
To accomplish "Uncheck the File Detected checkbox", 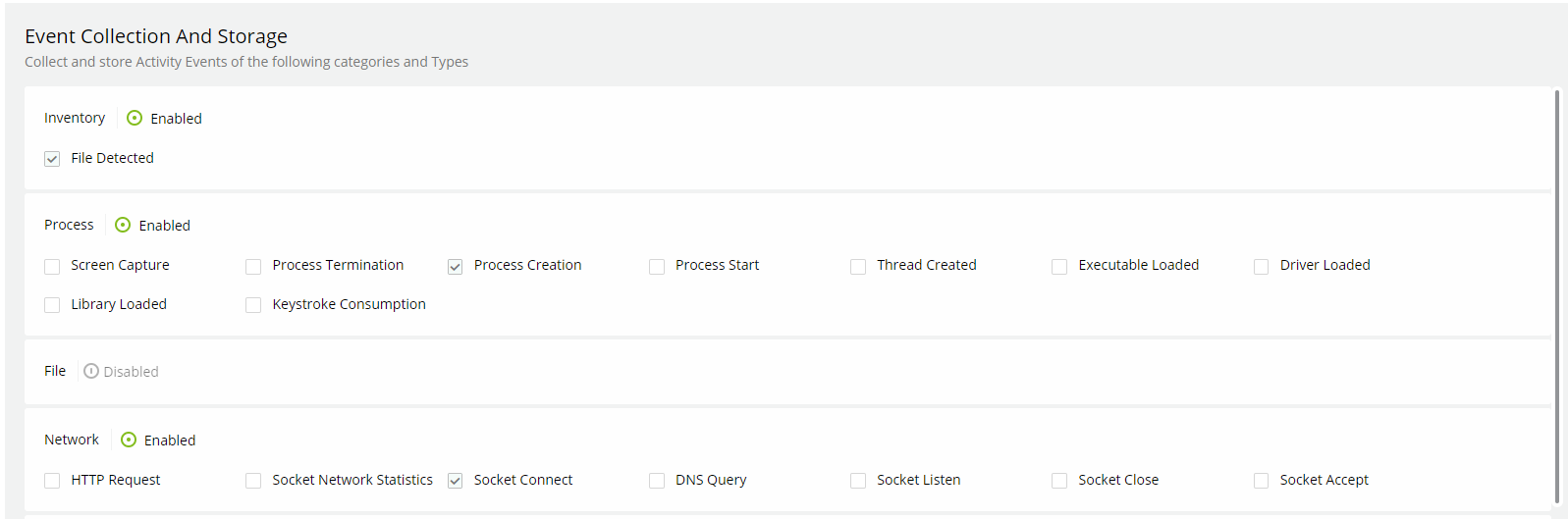I will (x=52, y=159).
